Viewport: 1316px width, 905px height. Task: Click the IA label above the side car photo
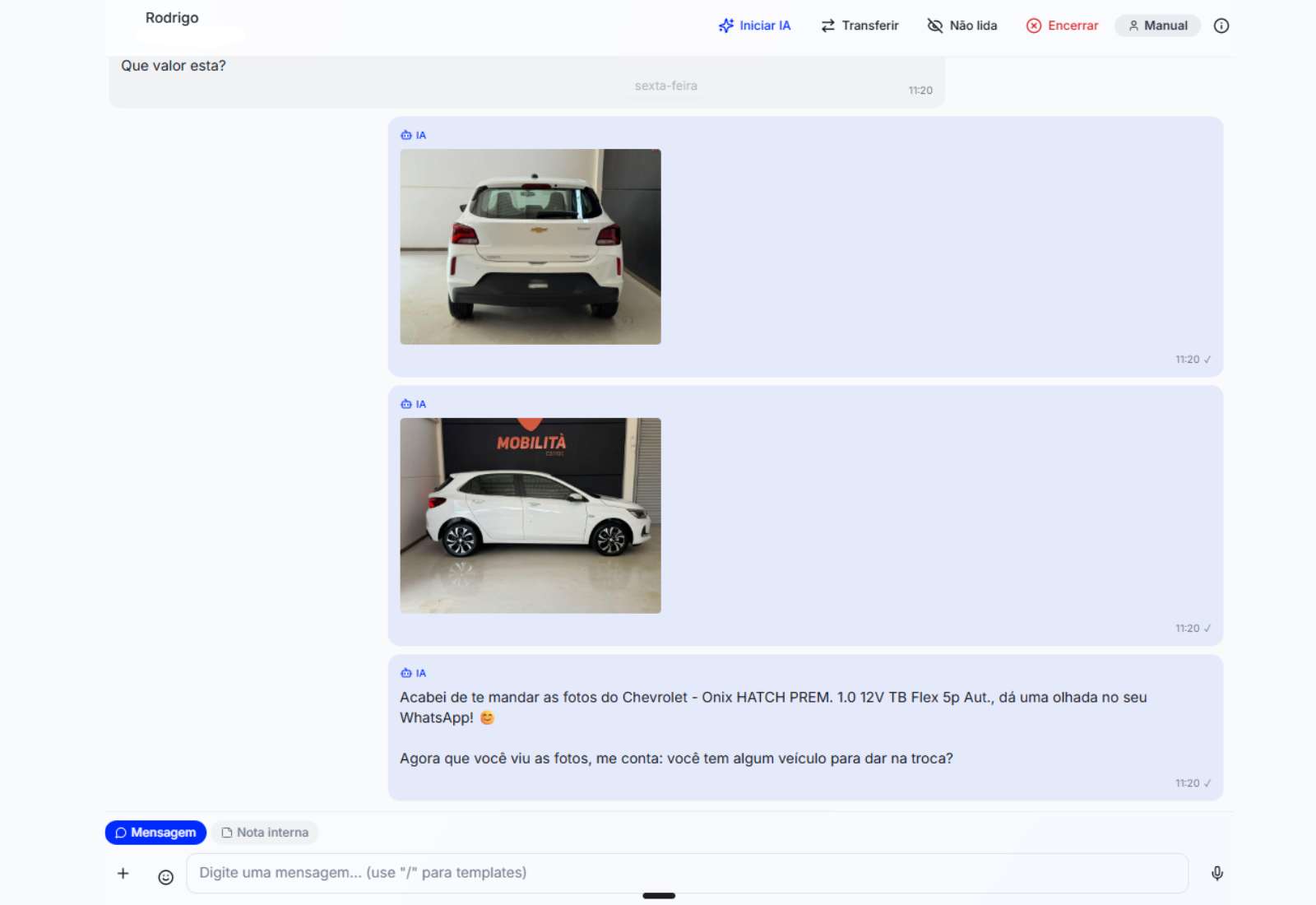(x=414, y=404)
